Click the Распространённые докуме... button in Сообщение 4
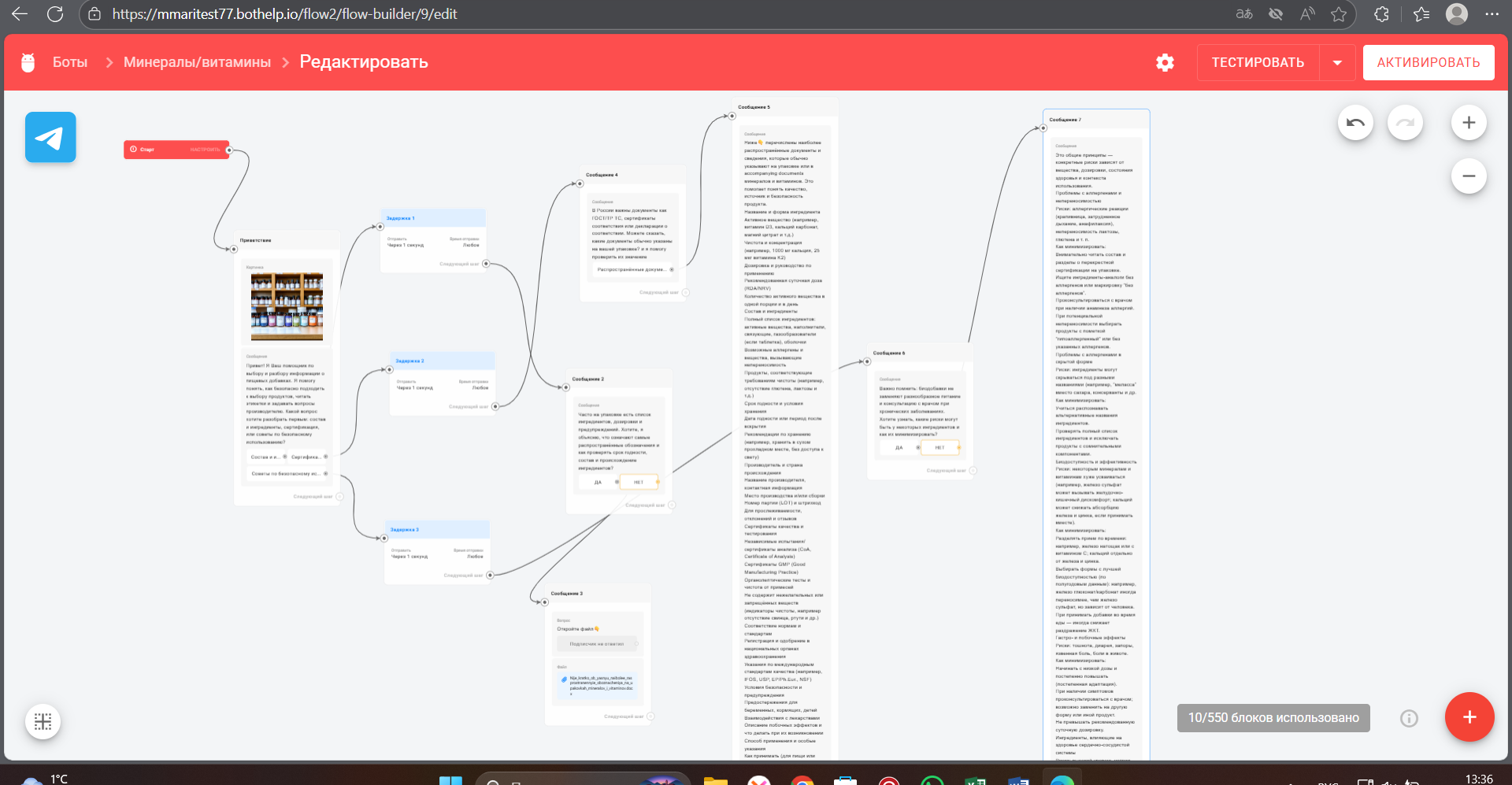 tap(633, 269)
